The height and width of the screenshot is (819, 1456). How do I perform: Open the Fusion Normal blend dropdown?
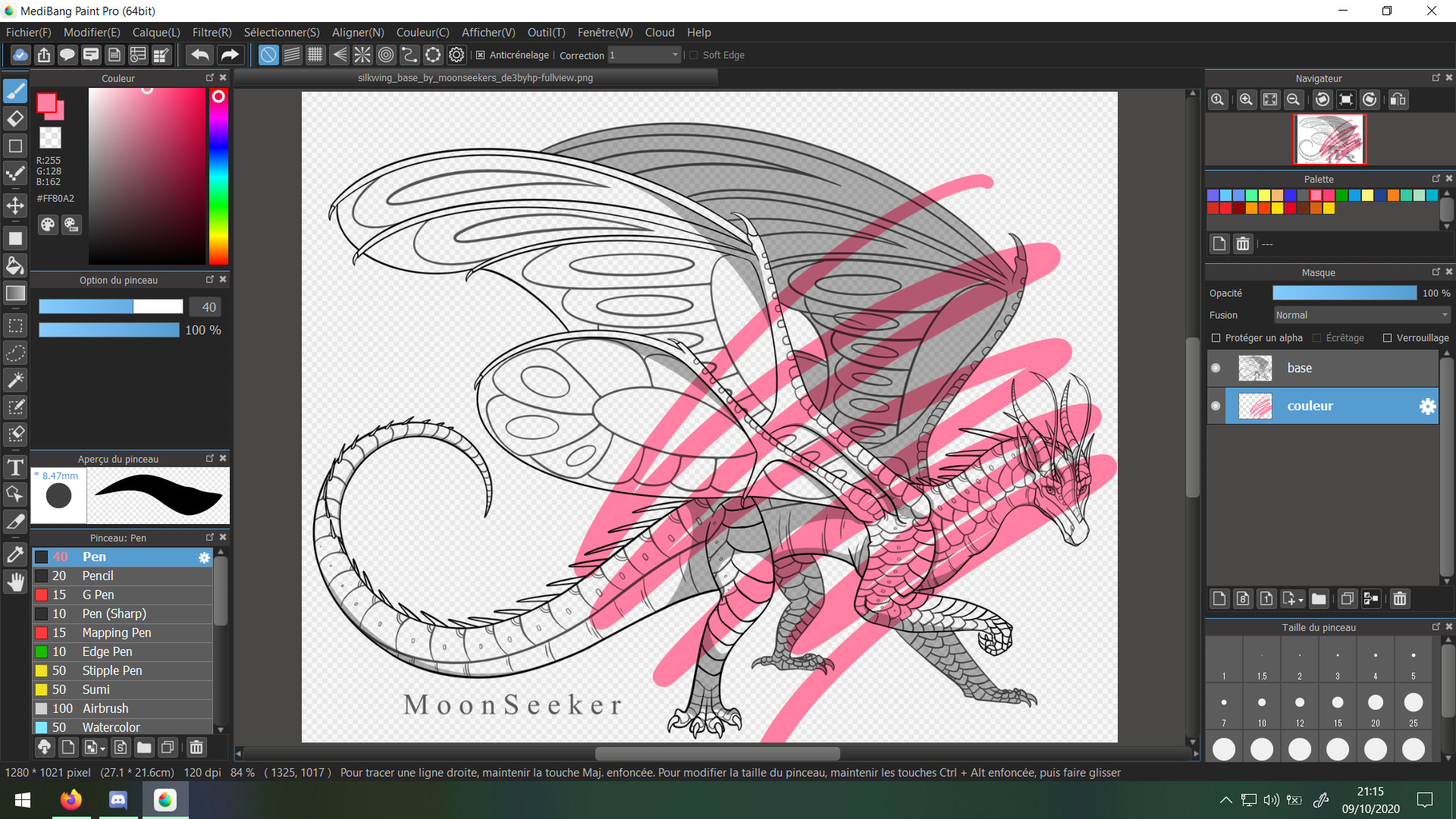(1361, 315)
